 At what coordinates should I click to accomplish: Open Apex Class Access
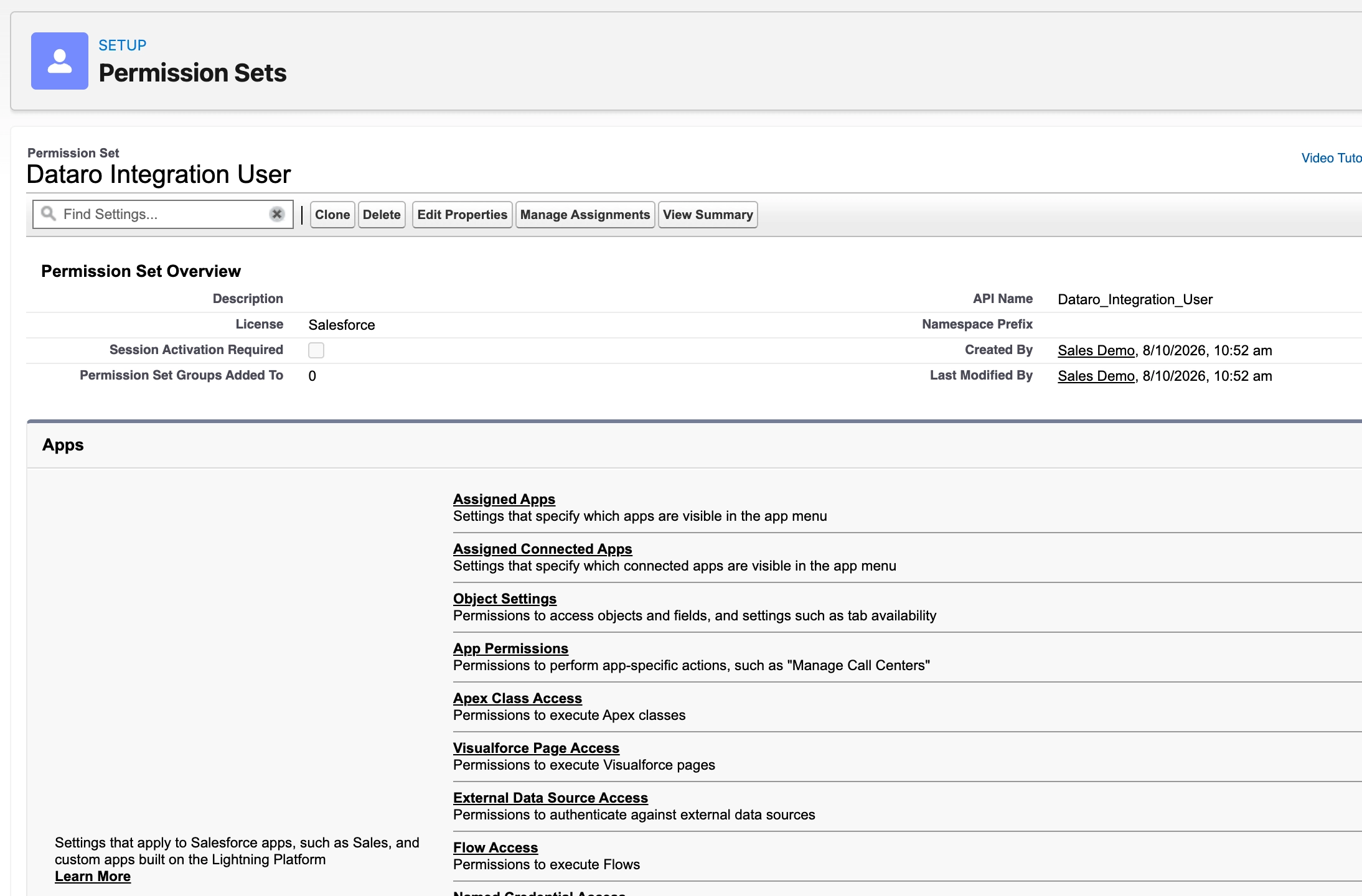point(517,698)
